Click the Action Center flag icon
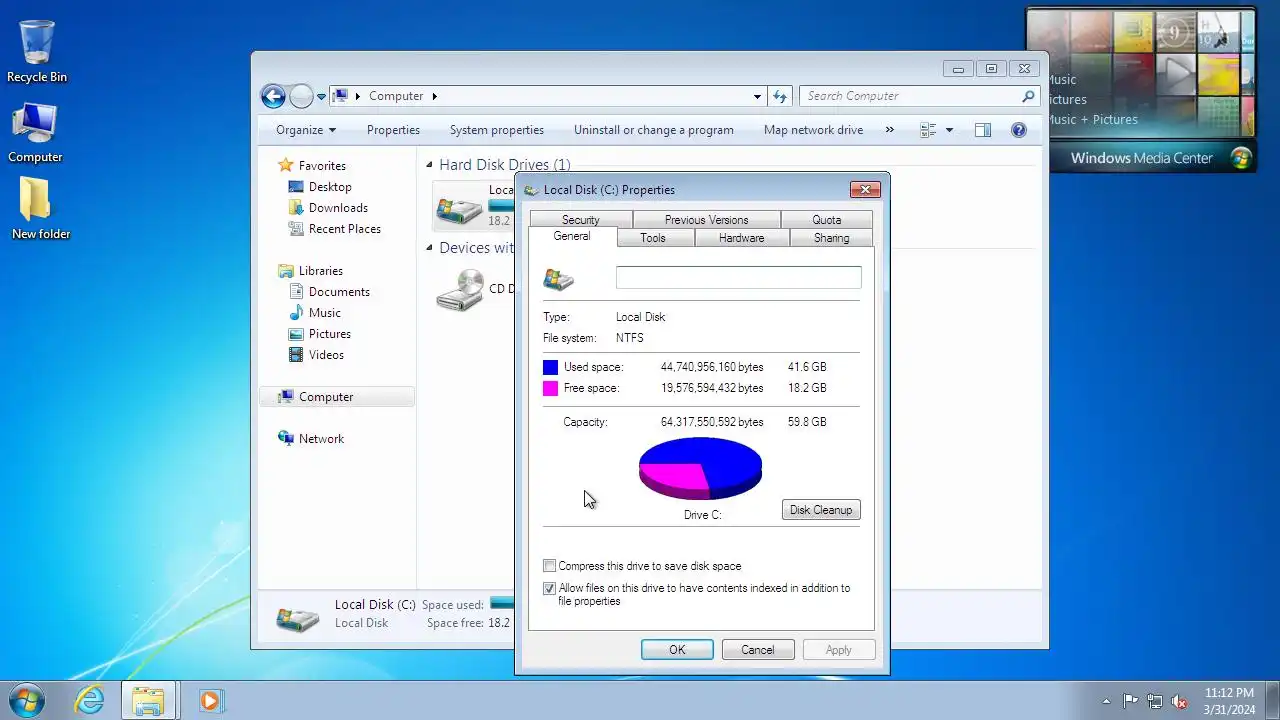This screenshot has width=1280, height=720. (1130, 701)
